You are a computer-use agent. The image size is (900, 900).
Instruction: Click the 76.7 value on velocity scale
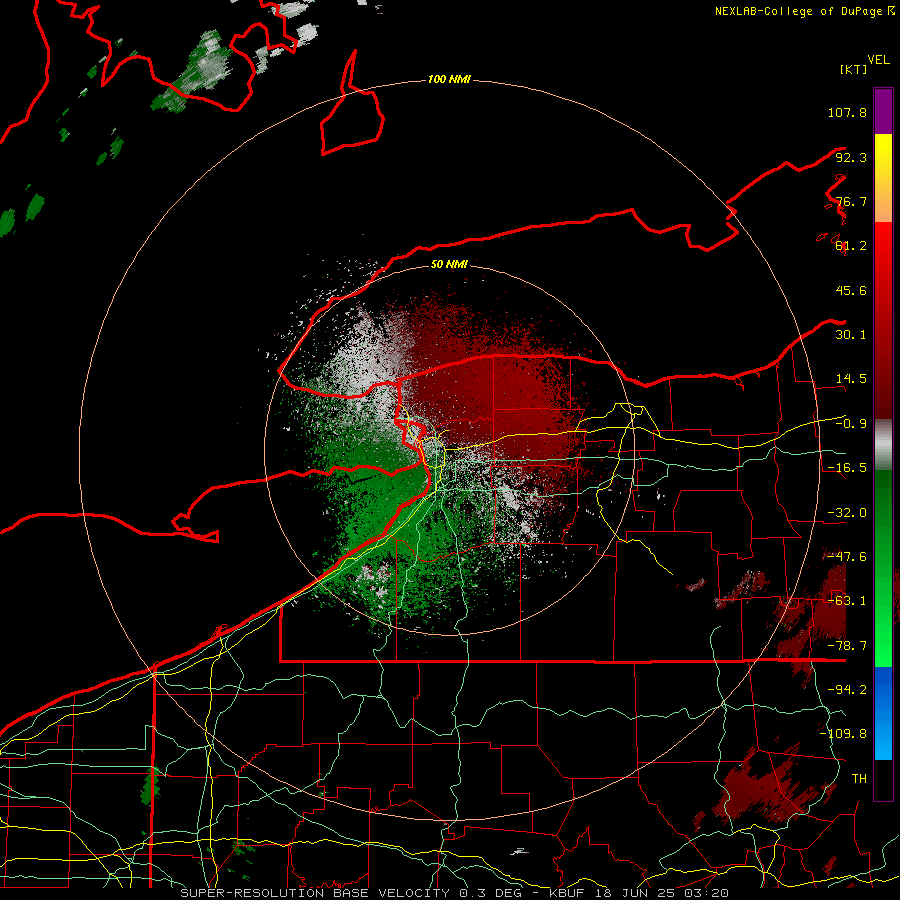tap(851, 201)
